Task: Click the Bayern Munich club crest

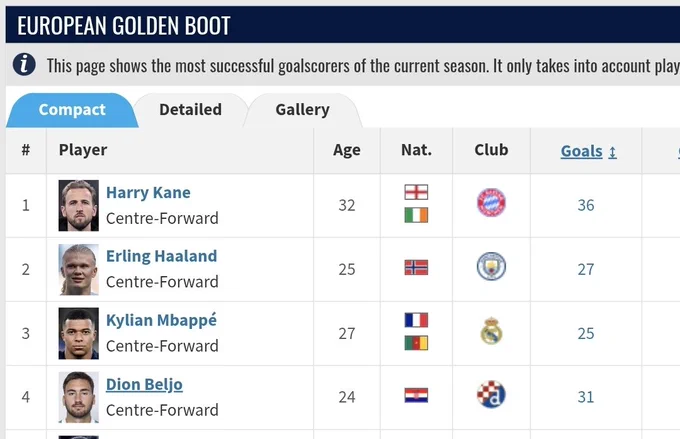Action: coord(491,202)
